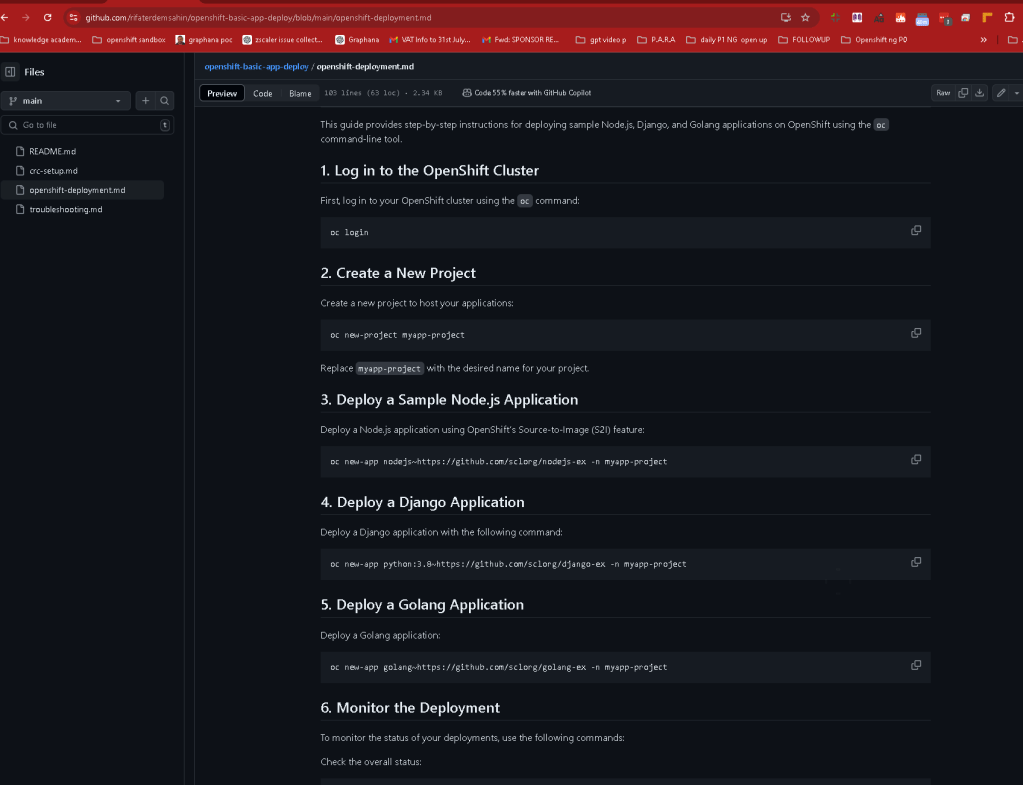Open the font 'Aa' browser extension
This screenshot has width=1023, height=785.
pyautogui.click(x=879, y=18)
